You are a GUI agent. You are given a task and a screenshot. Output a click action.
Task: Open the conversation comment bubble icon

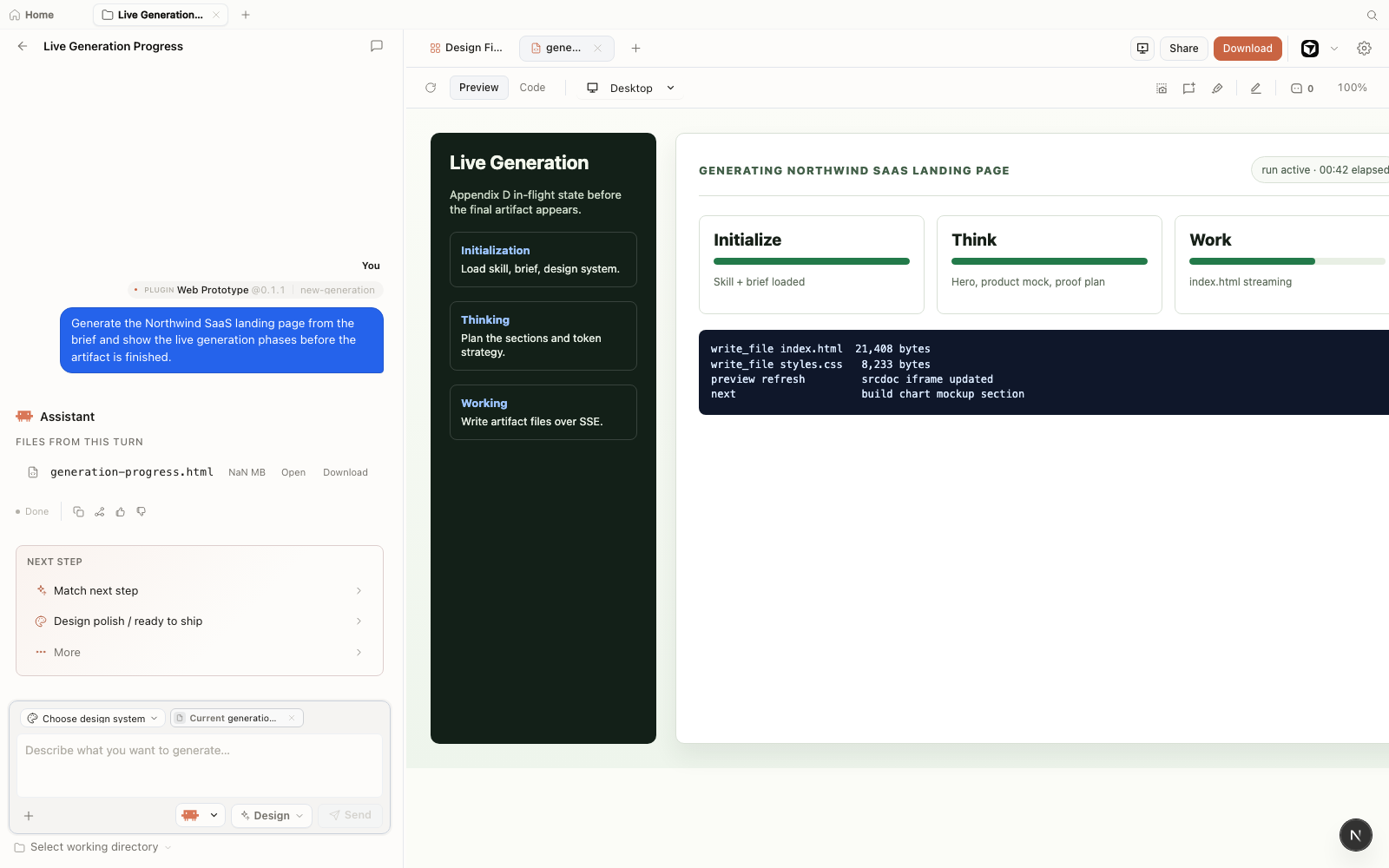[x=377, y=46]
